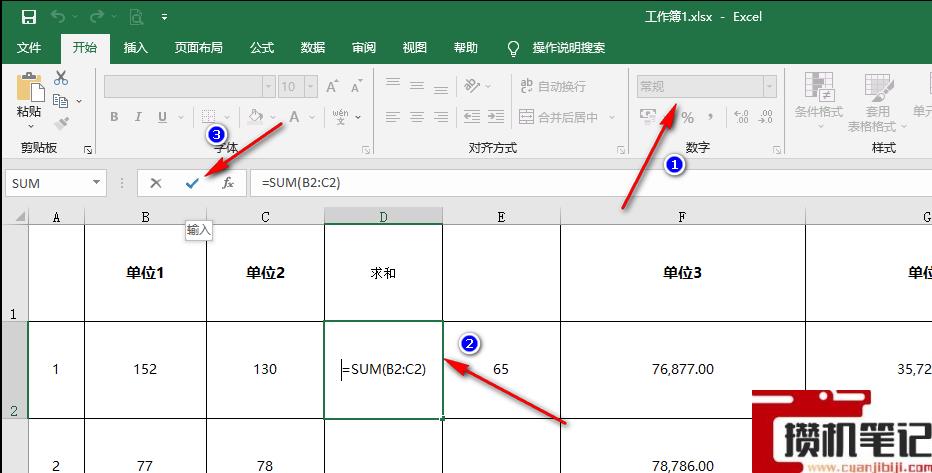Viewport: 932px width, 473px height.
Task: Click the Increase Indent icon
Action: pyautogui.click(x=496, y=116)
